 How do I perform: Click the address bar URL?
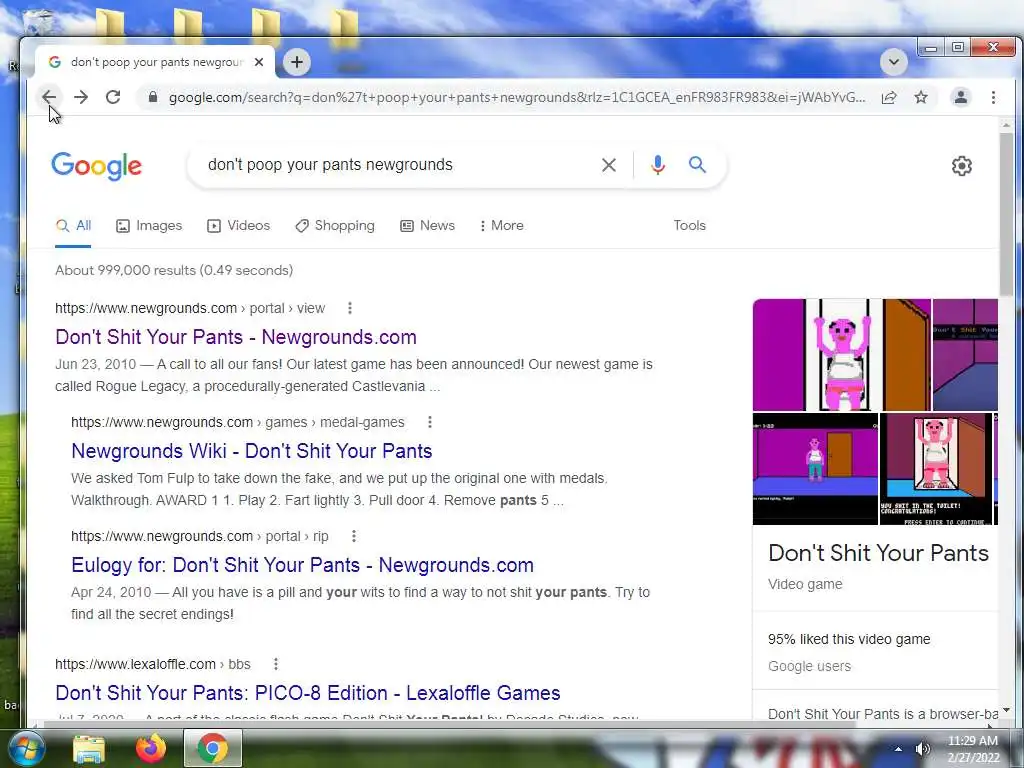[x=517, y=97]
